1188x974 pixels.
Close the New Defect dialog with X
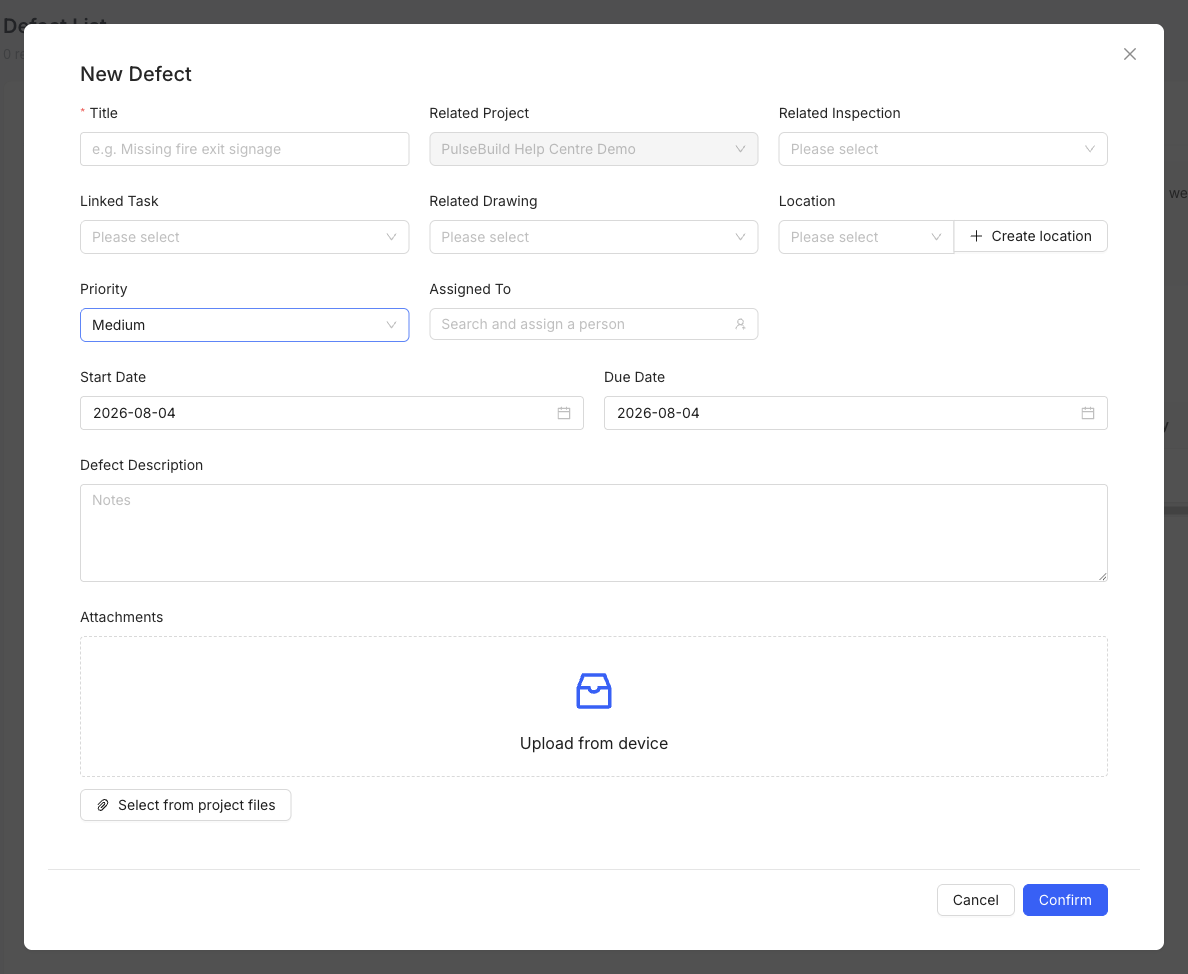[x=1129, y=54]
